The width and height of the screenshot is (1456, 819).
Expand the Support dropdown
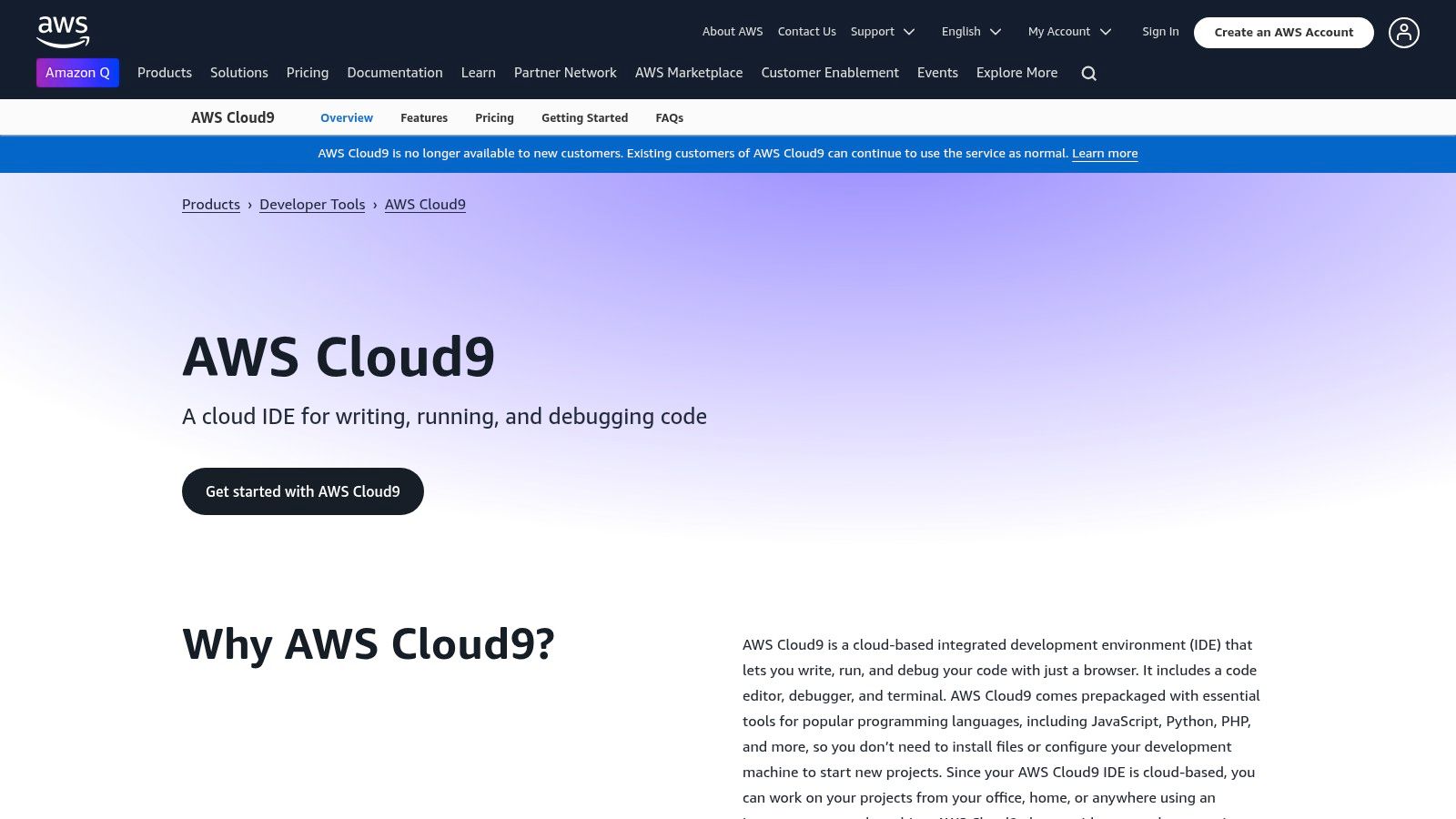point(883,32)
